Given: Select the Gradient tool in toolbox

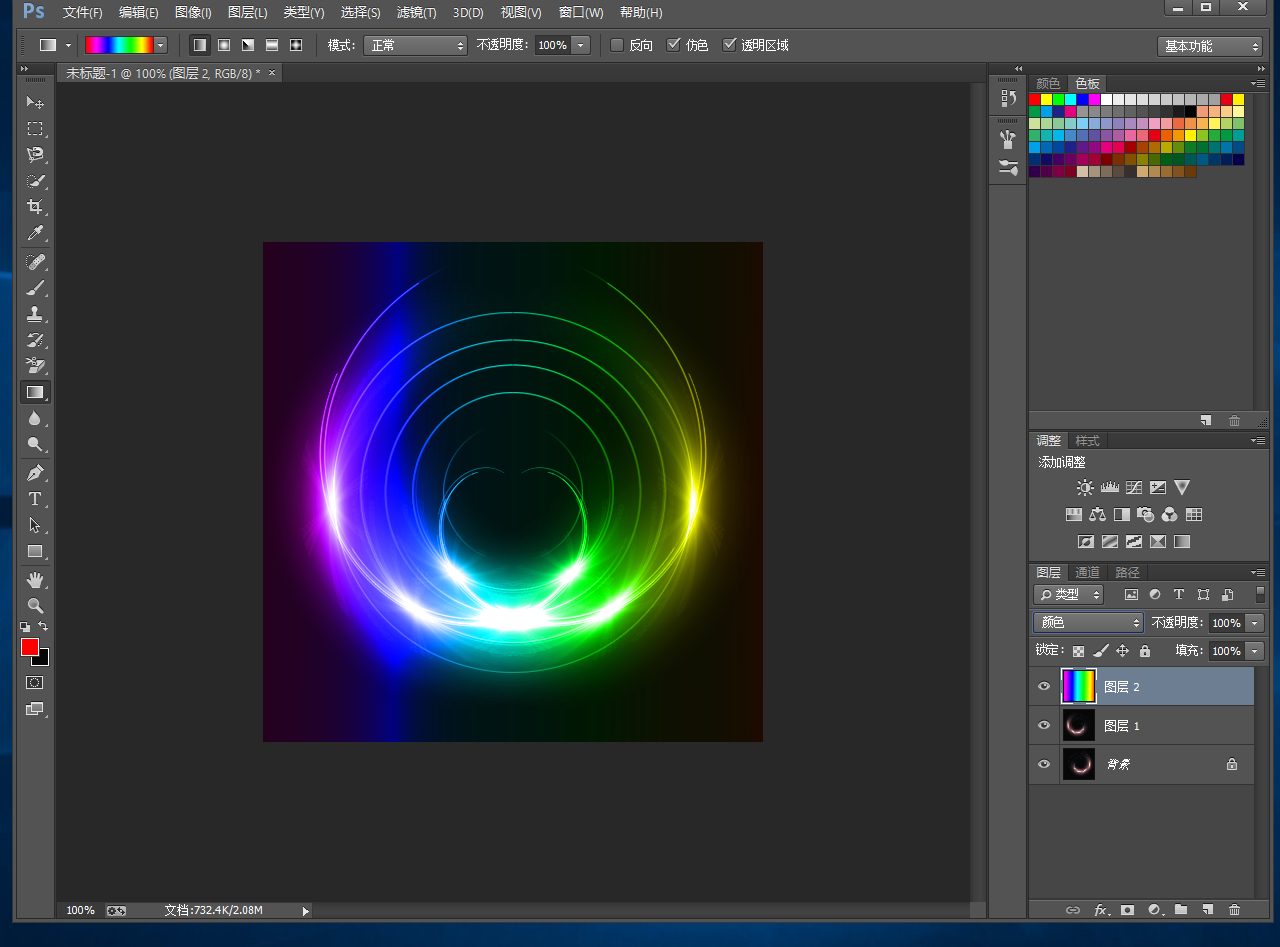Looking at the screenshot, I should (35, 392).
